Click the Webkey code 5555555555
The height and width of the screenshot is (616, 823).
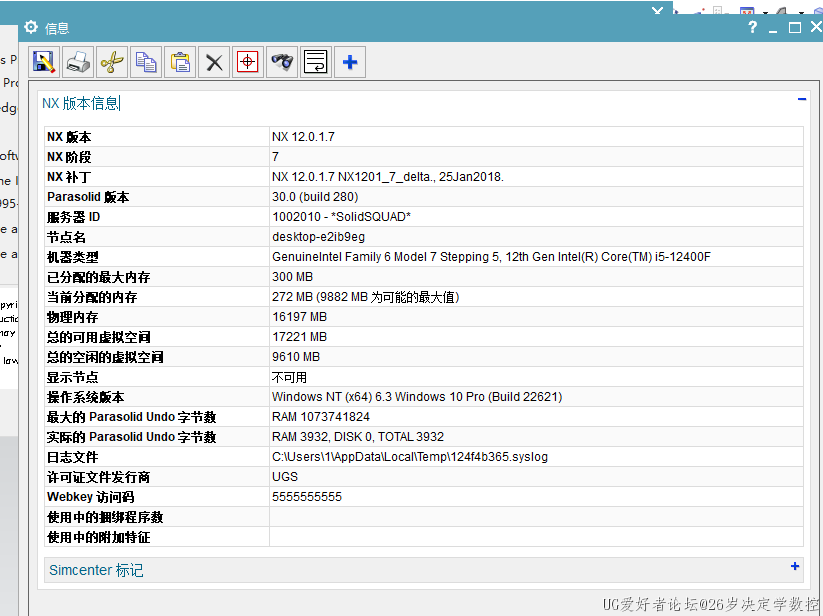307,496
